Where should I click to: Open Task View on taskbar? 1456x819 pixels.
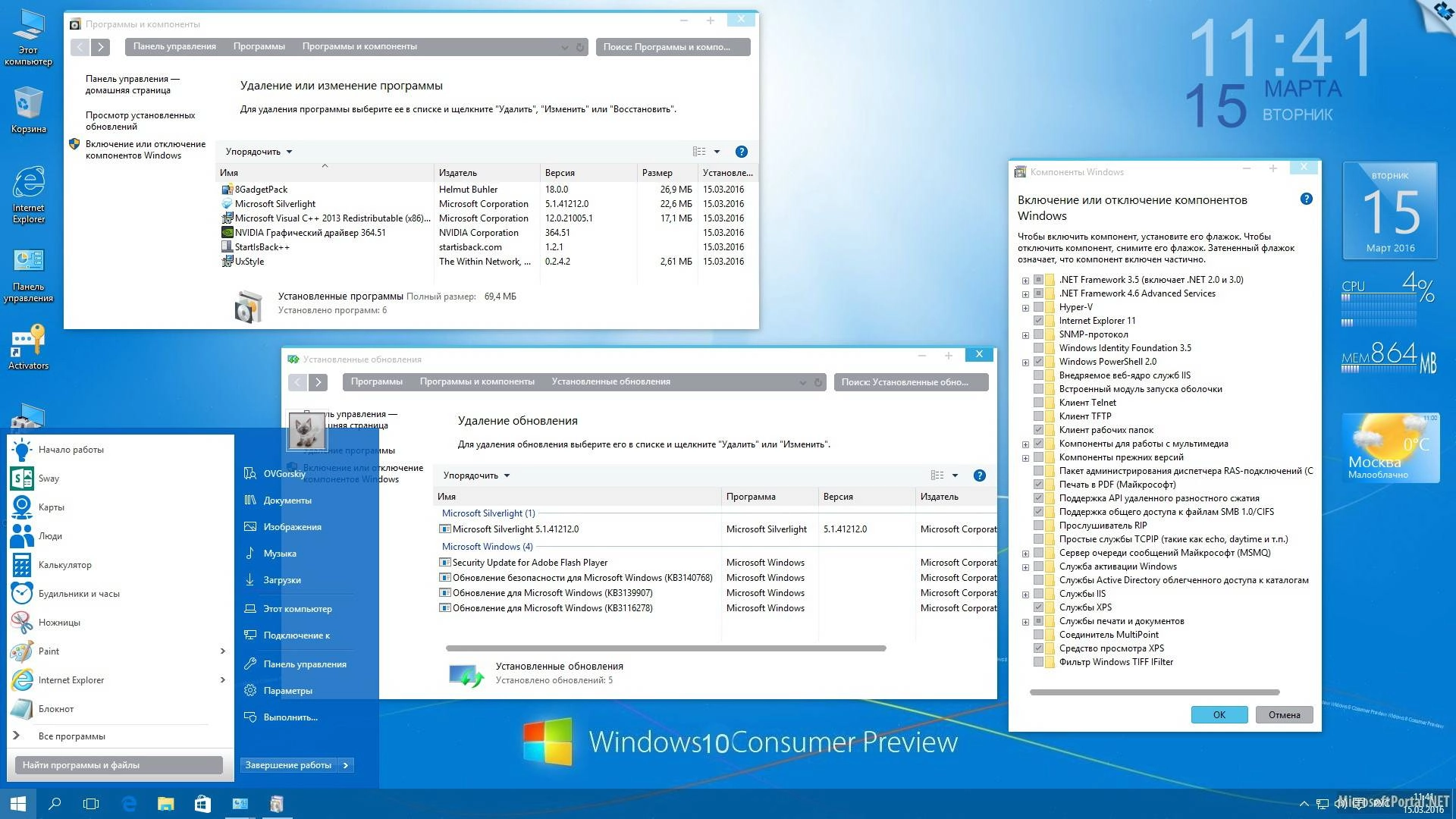click(x=91, y=804)
